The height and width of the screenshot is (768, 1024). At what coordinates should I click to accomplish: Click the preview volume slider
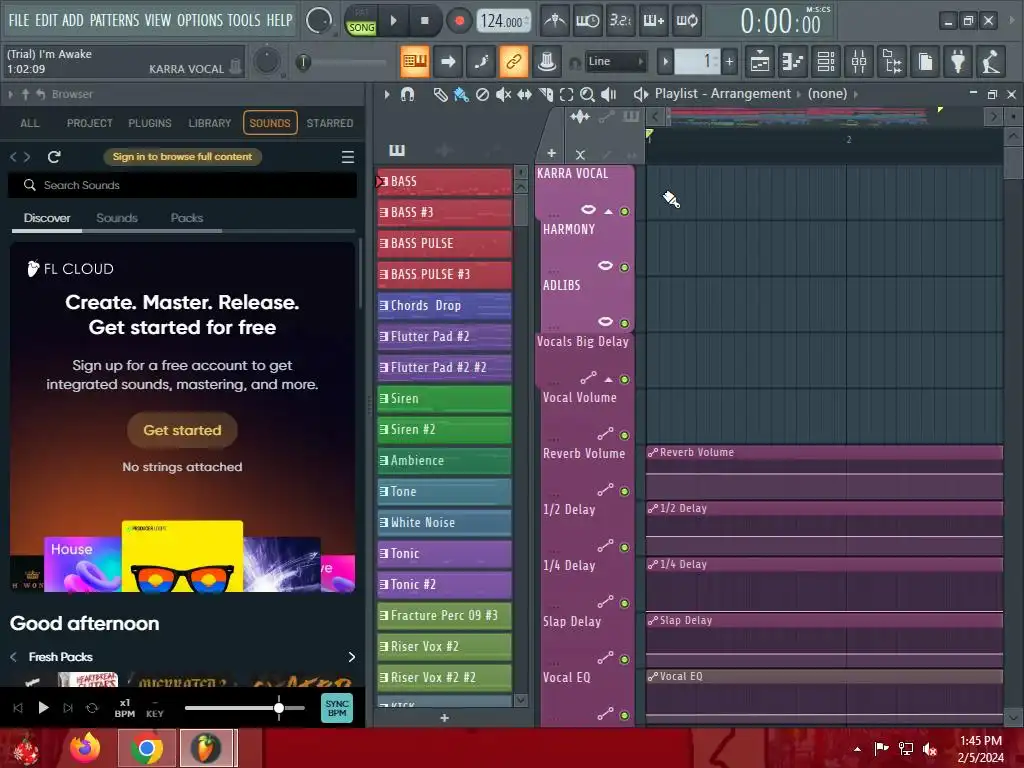coord(245,708)
